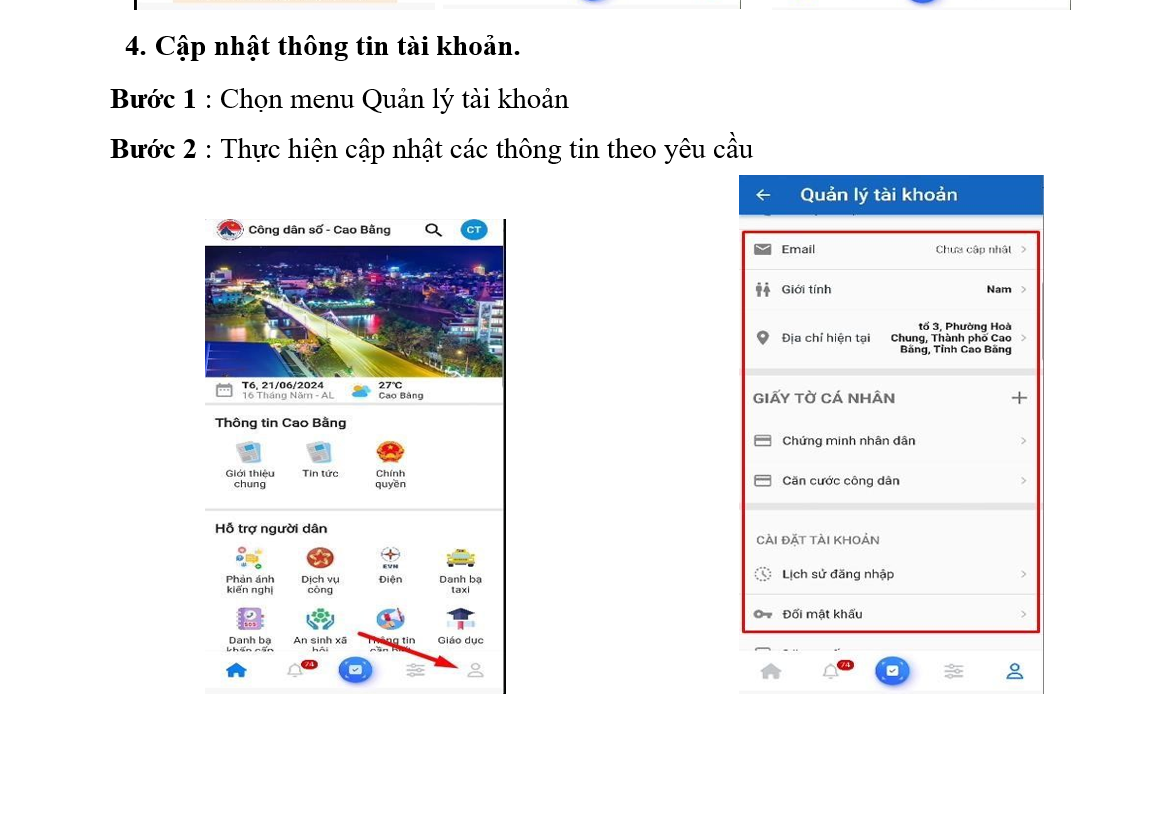Open the Chính quyền emblem icon
Viewport: 1162px width, 817px height.
point(390,452)
